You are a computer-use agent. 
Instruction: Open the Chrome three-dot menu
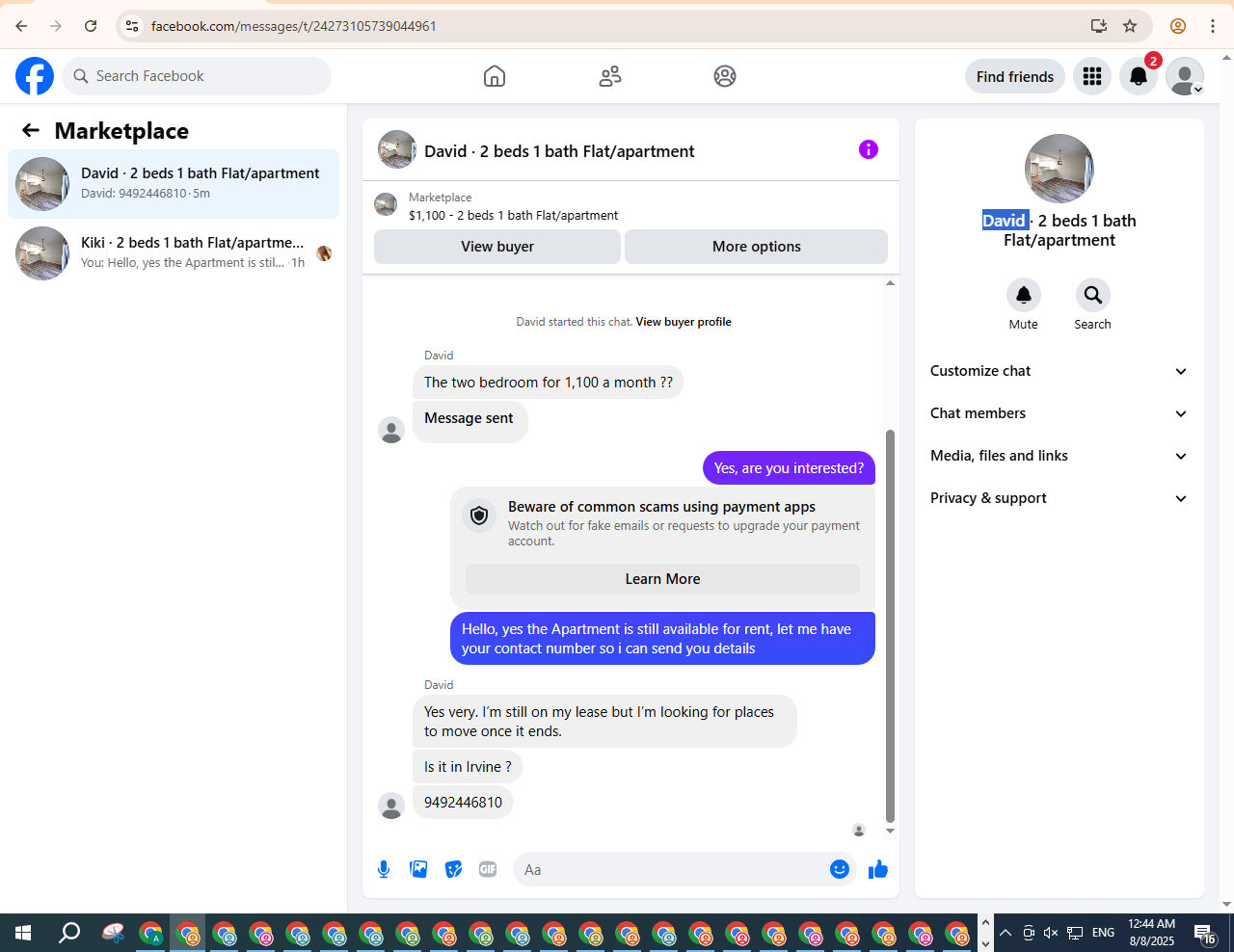(x=1213, y=26)
